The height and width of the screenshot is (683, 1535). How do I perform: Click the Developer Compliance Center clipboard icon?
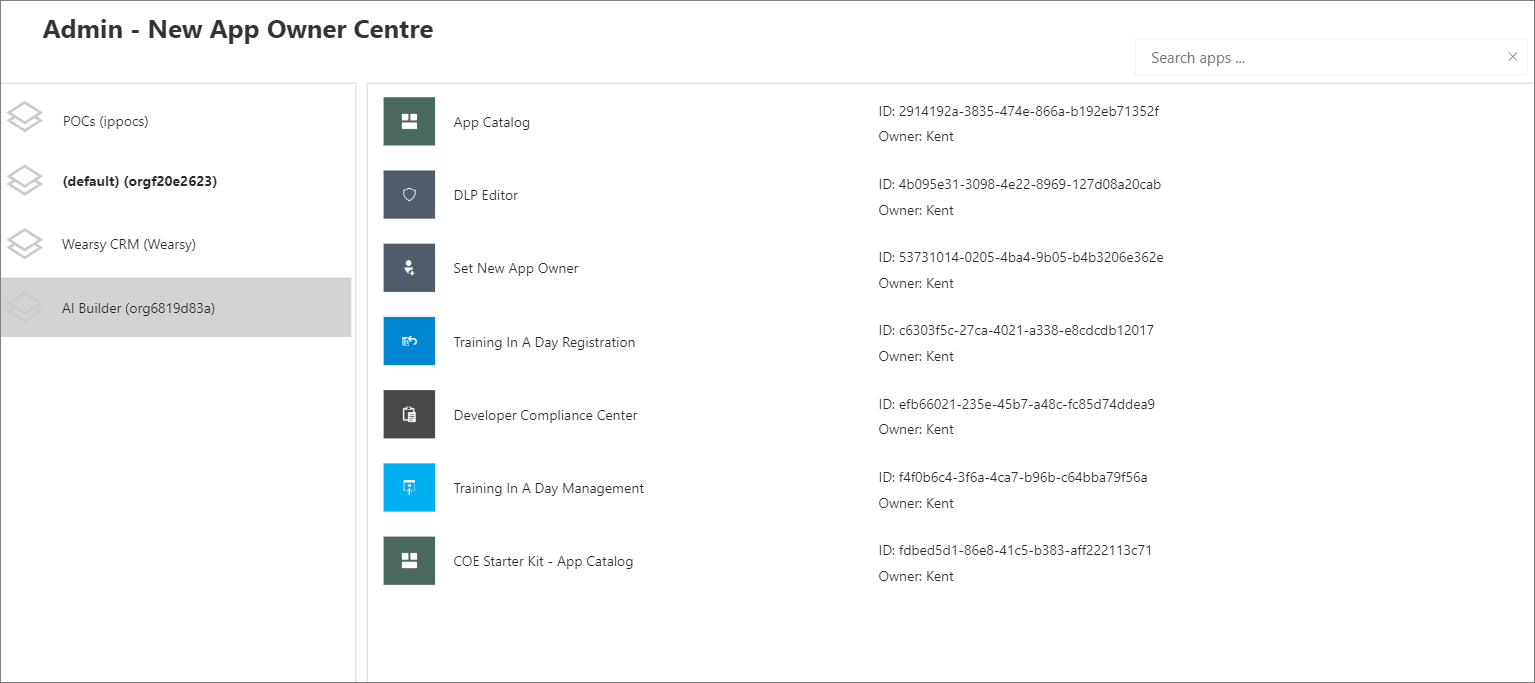click(x=409, y=414)
